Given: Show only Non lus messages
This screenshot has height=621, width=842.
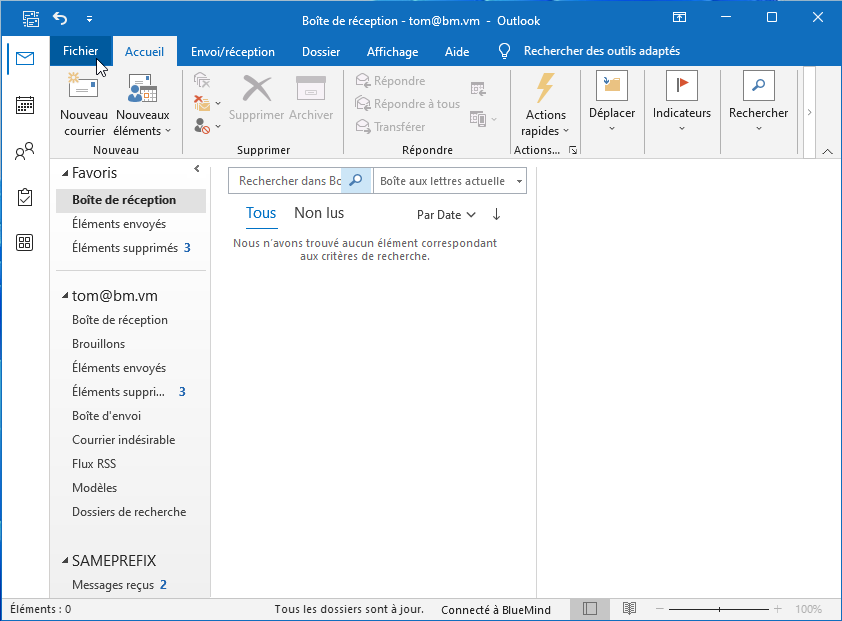Looking at the screenshot, I should 318,213.
